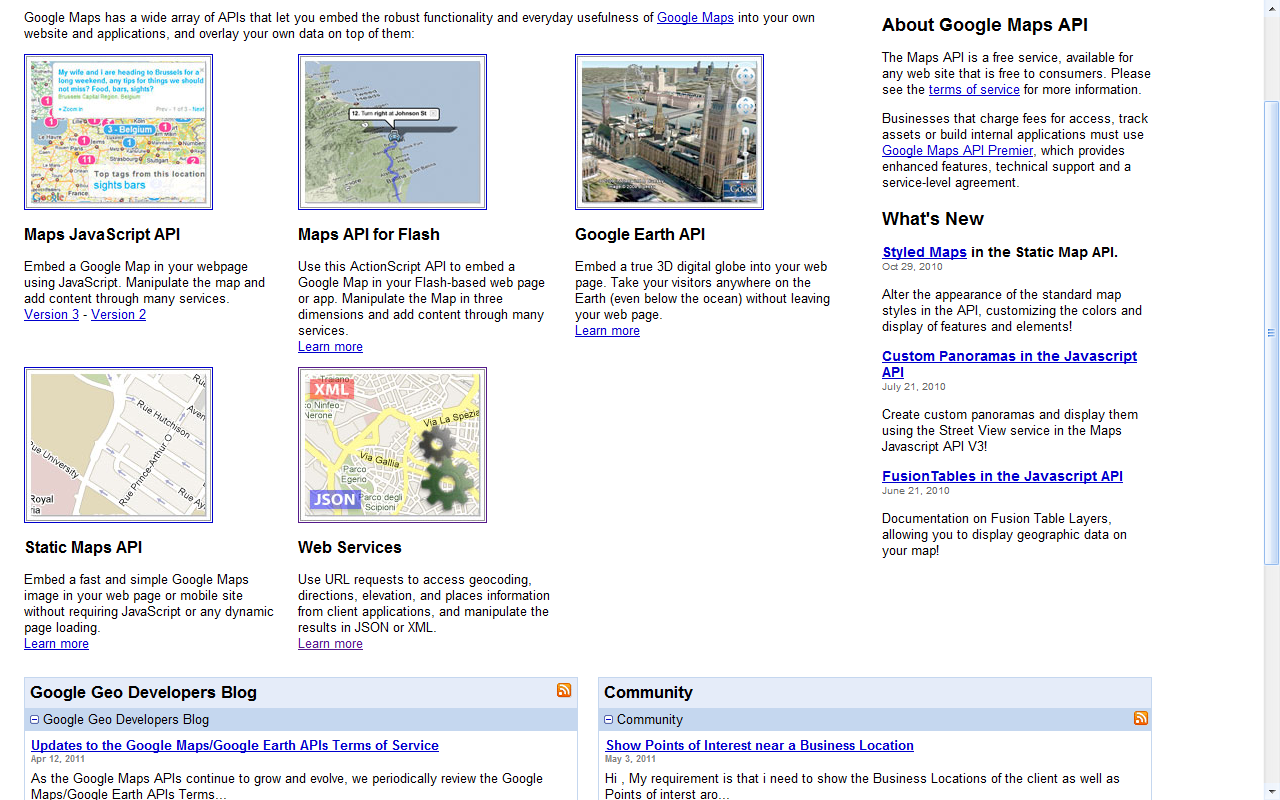1280x800 pixels.
Task: Click the Community panel RSS icon
Action: 1140,718
